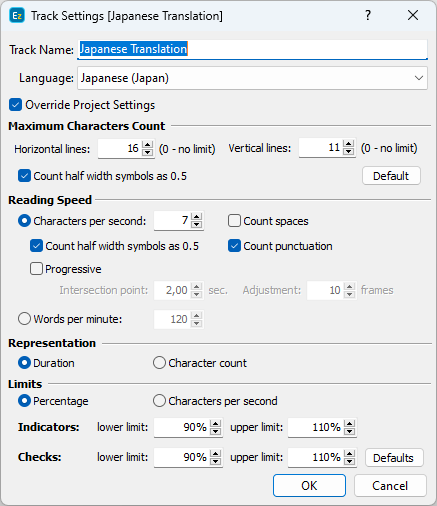Click the Default button for character count
The image size is (437, 506).
[x=391, y=176]
